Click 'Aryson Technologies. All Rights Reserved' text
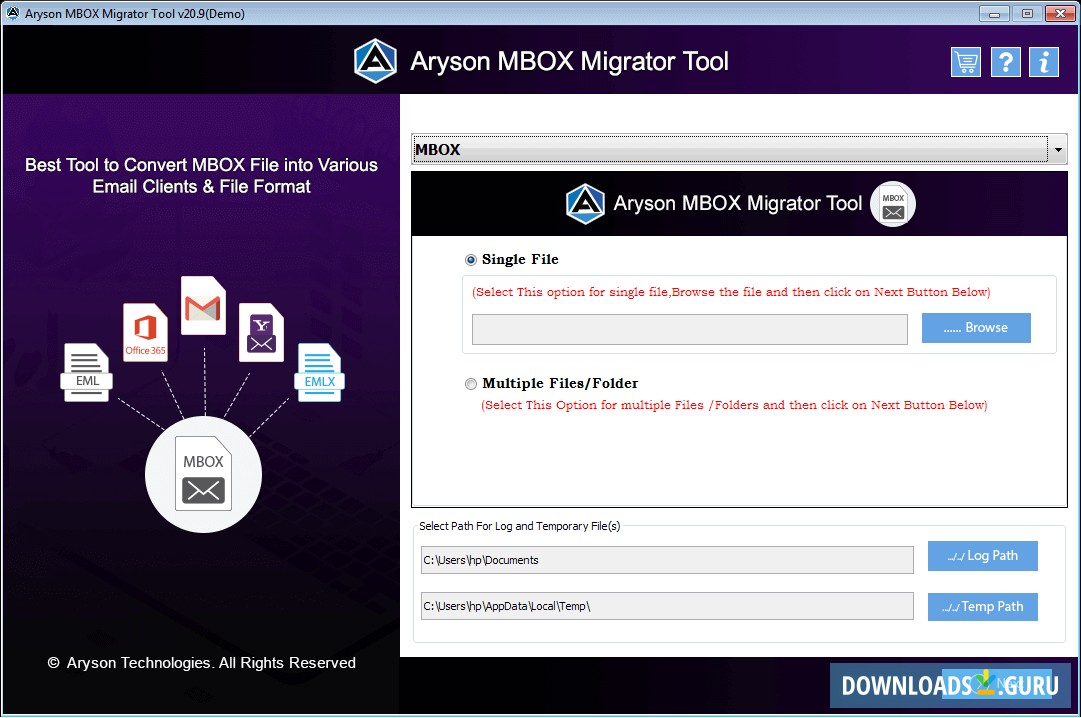This screenshot has height=718, width=1081. click(211, 663)
